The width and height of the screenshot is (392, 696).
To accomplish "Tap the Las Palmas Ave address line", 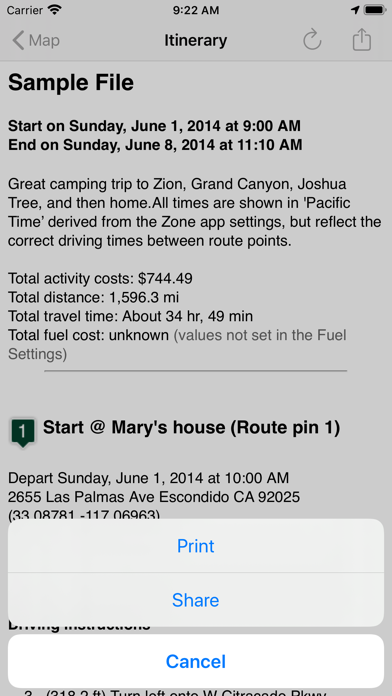I will coord(154,497).
